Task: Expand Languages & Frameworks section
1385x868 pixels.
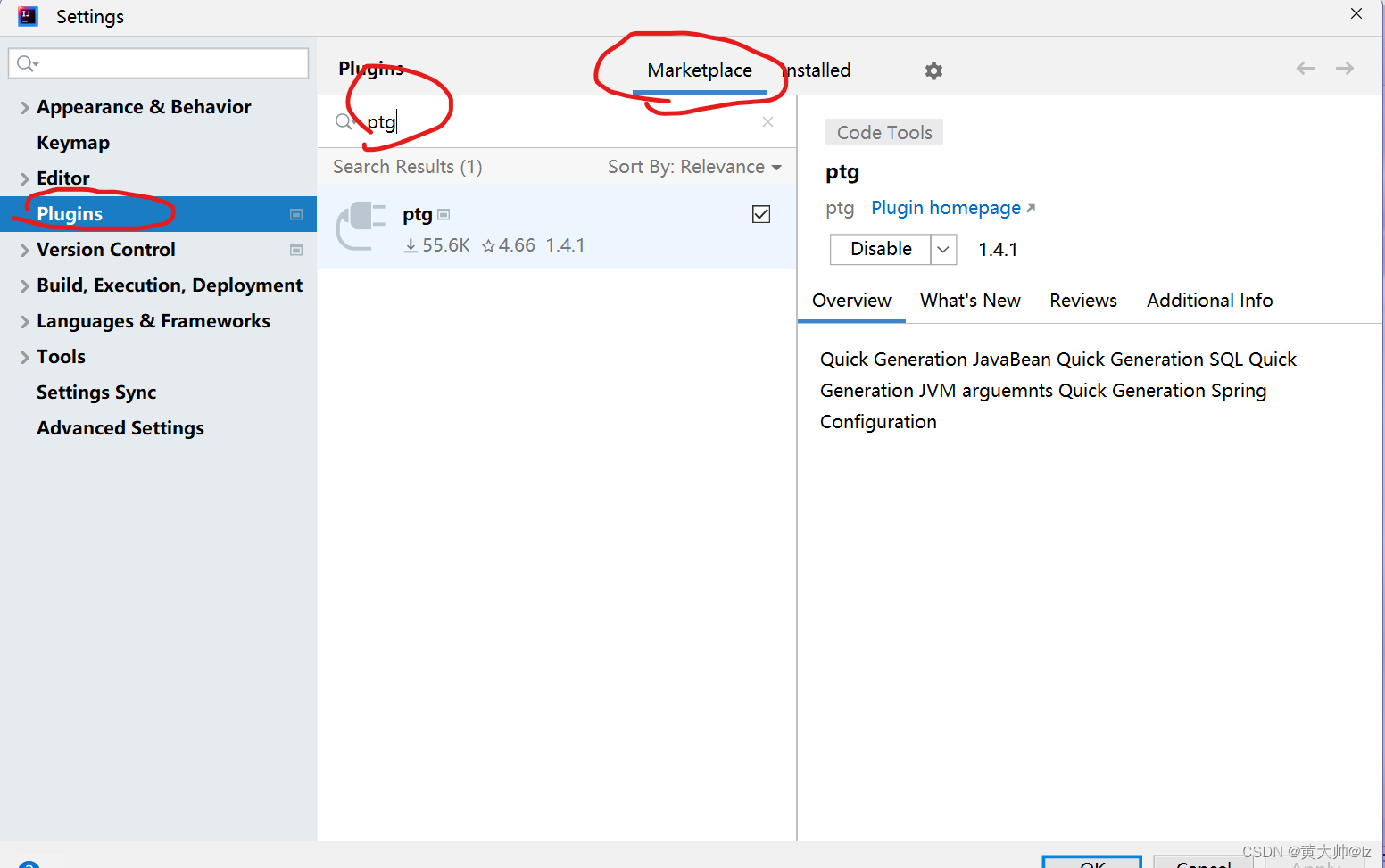Action: pyautogui.click(x=25, y=322)
